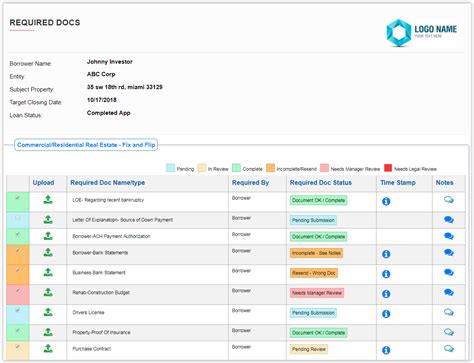The width and height of the screenshot is (474, 363).
Task: Click Document OK / Complete status for Property-Proof row
Action: click(x=318, y=333)
